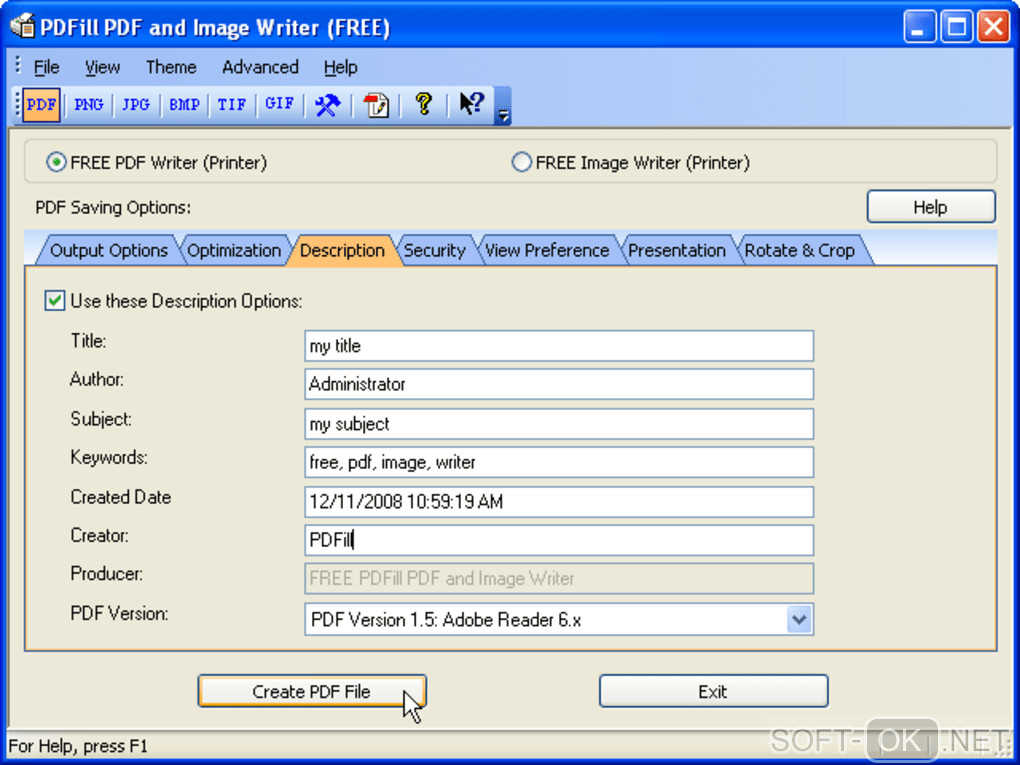Image resolution: width=1020 pixels, height=765 pixels.
Task: Click the disabled Producer field
Action: point(559,578)
